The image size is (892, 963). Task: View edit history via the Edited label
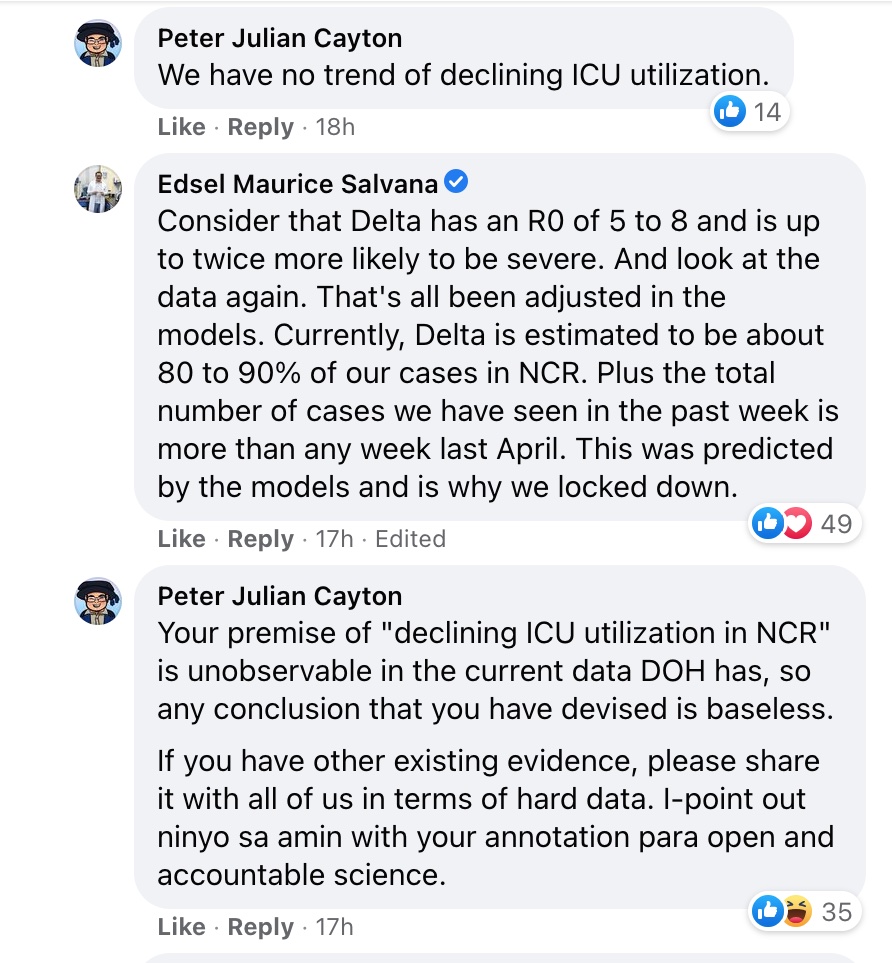click(410, 539)
